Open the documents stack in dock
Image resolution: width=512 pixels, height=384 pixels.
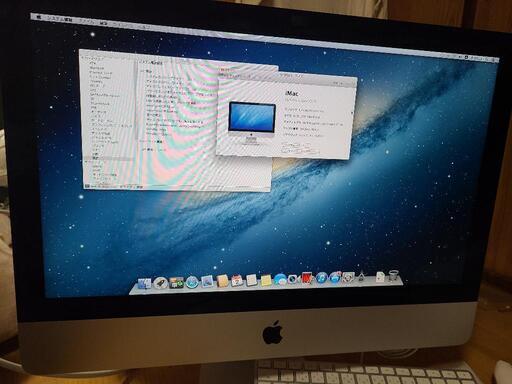coord(380,276)
